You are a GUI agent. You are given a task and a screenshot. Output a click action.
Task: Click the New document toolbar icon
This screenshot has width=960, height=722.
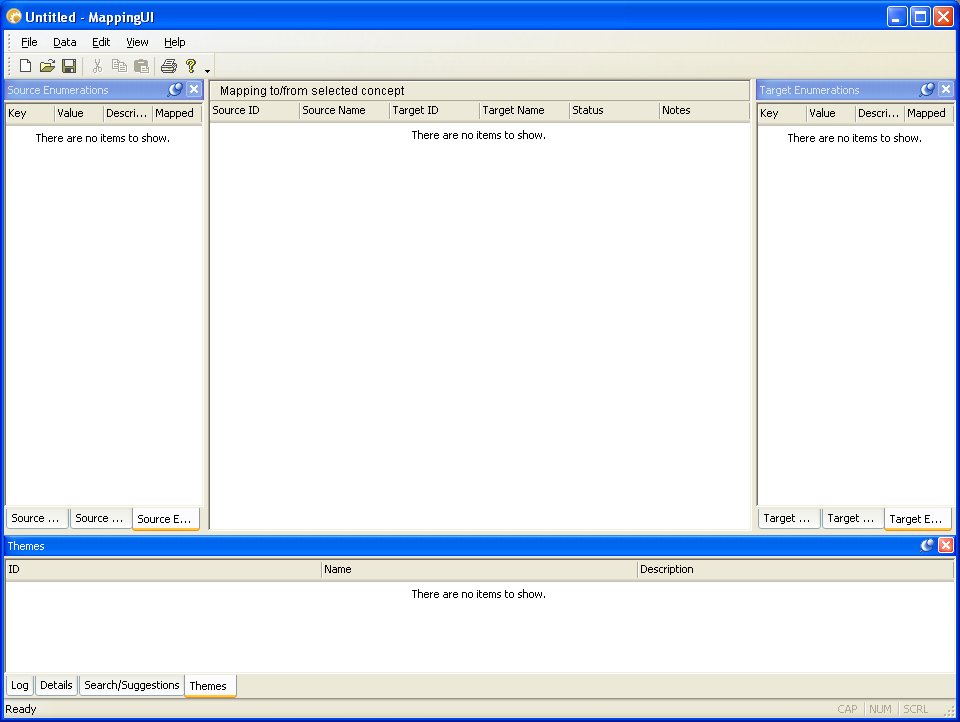[25, 66]
